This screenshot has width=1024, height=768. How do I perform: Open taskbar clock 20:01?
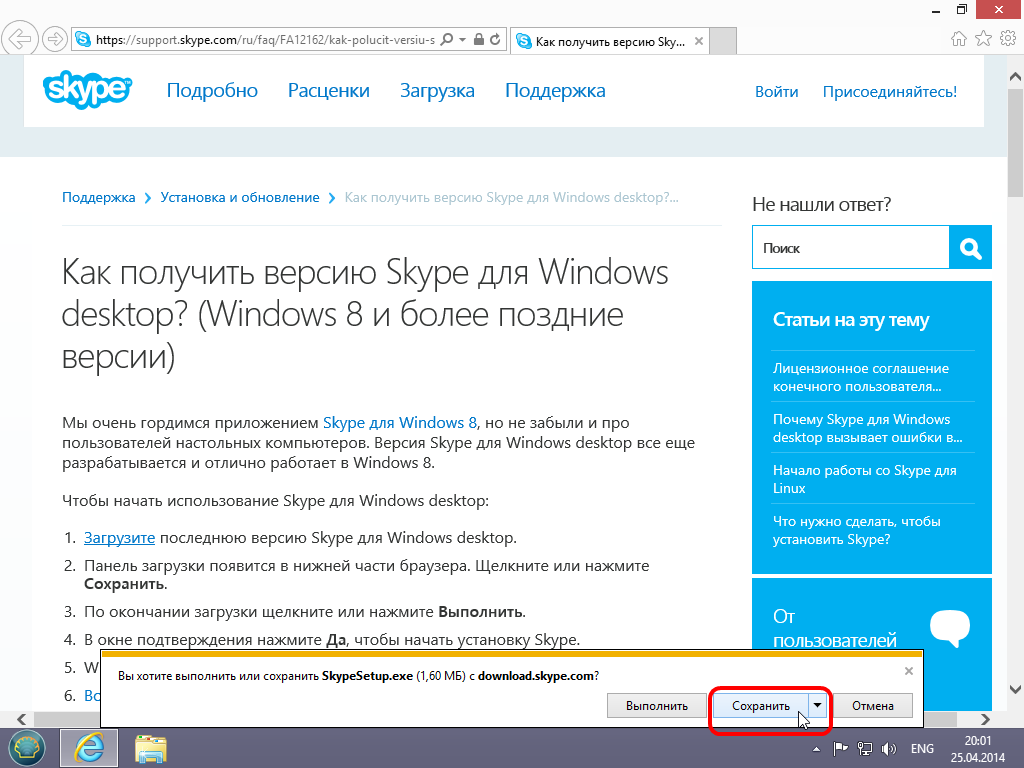point(978,749)
